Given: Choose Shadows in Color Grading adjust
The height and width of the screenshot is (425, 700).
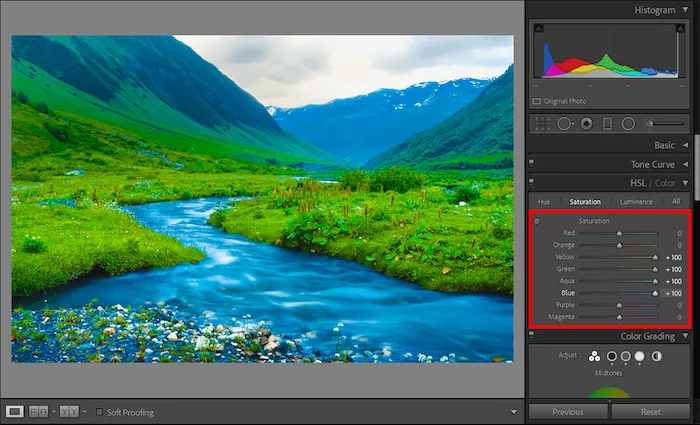Looking at the screenshot, I should click(x=612, y=356).
